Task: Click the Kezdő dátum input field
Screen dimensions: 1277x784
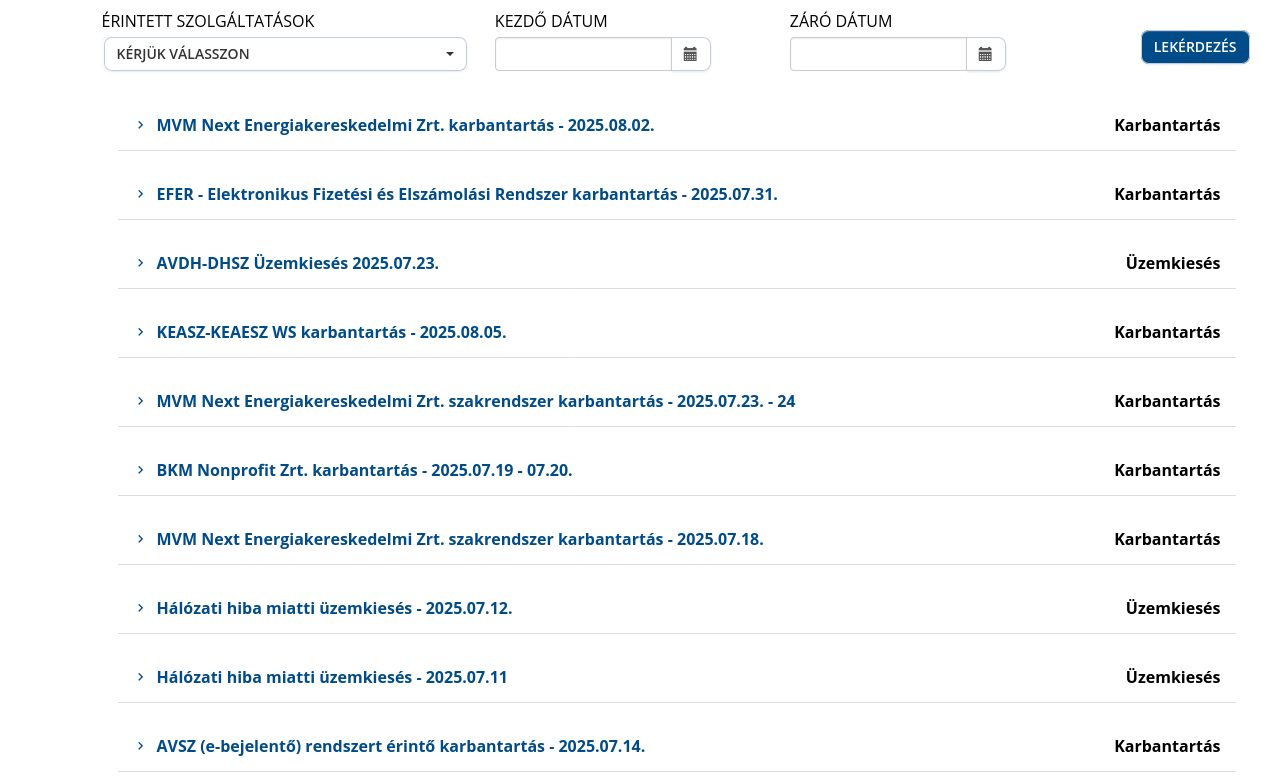Action: pos(583,54)
